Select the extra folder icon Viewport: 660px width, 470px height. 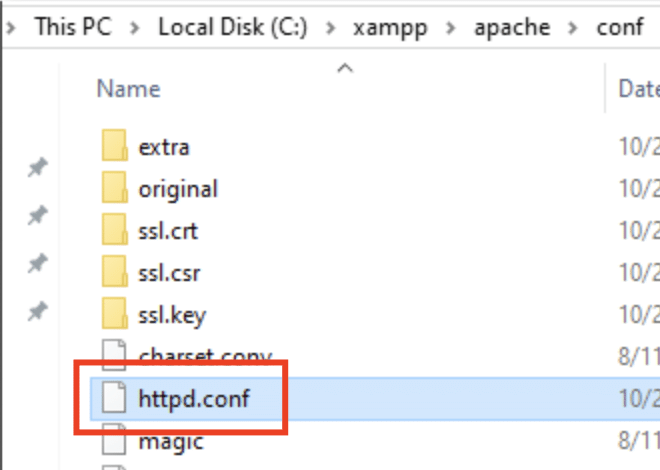pos(114,145)
